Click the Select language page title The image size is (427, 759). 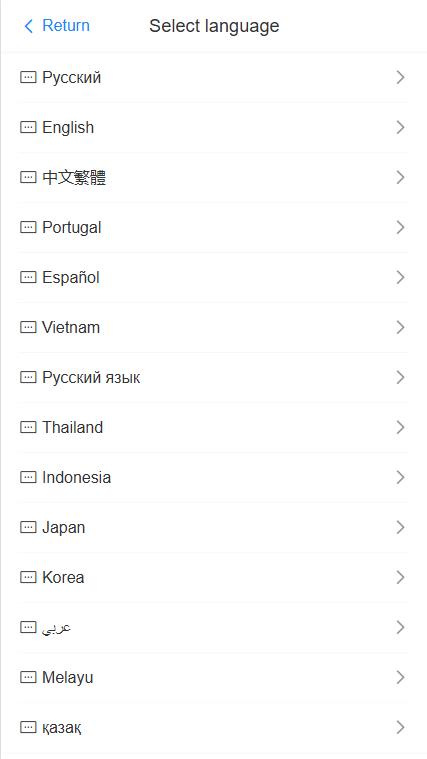pos(214,26)
